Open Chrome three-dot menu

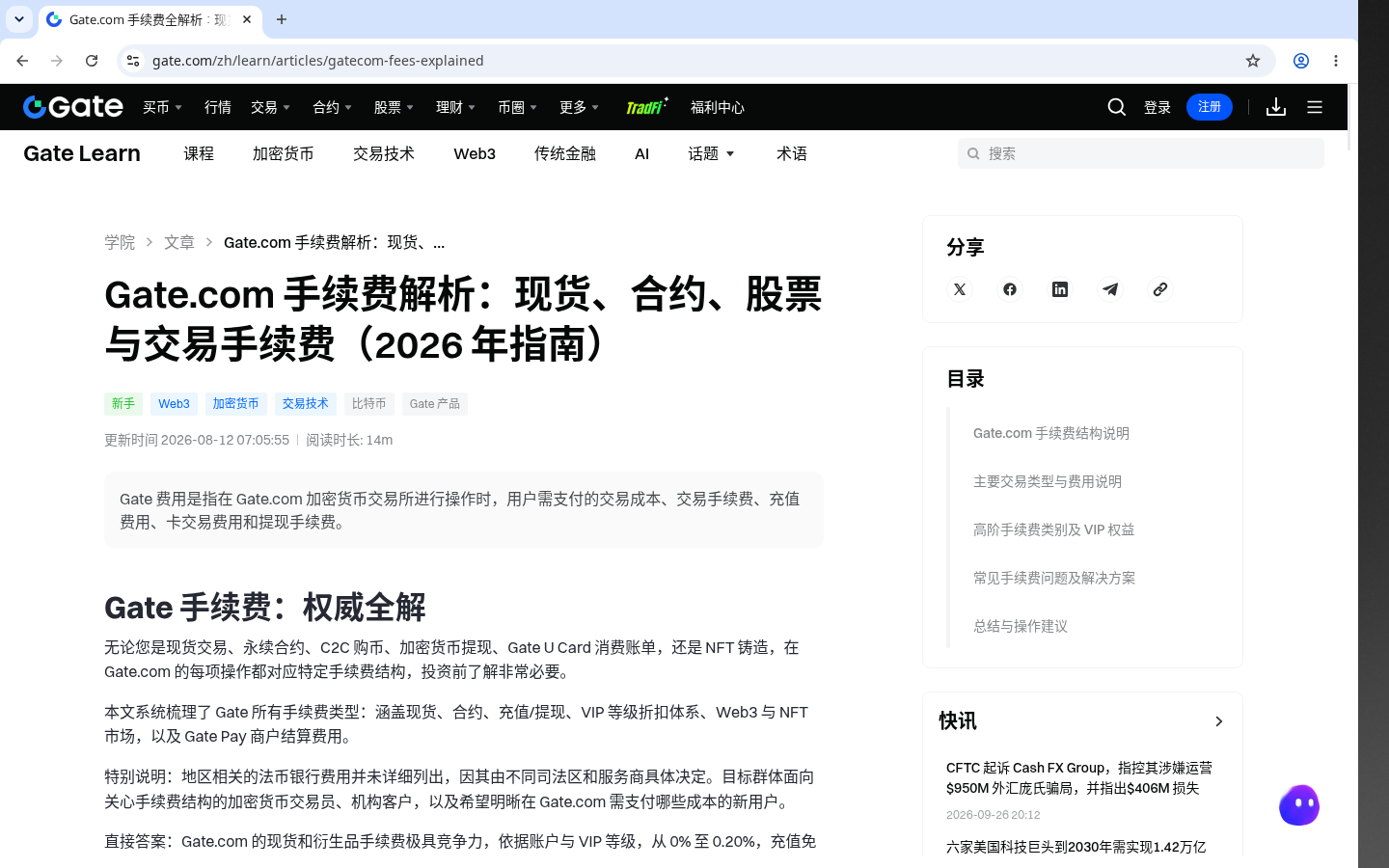point(1336,61)
